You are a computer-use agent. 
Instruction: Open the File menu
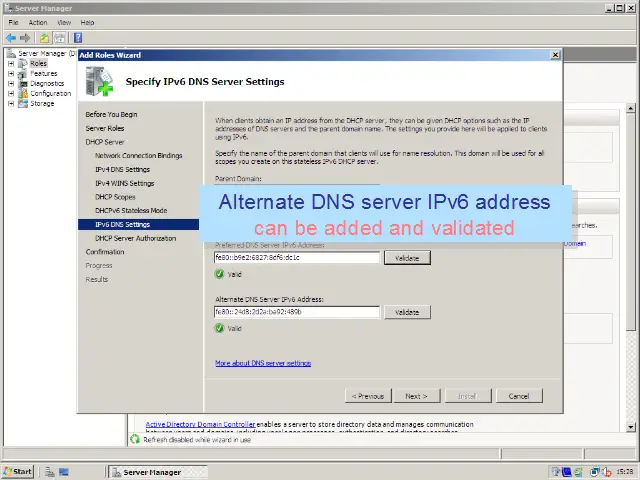click(13, 22)
